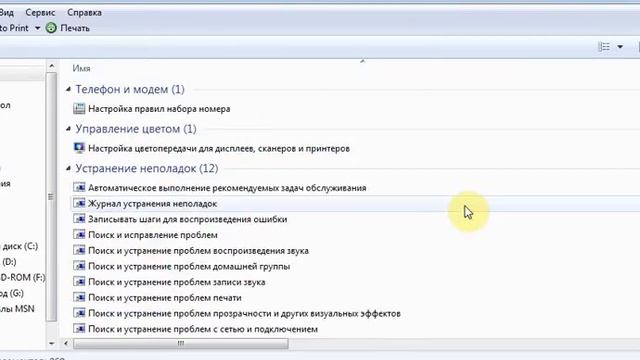Open the view options dropdown arrow

pos(620,47)
